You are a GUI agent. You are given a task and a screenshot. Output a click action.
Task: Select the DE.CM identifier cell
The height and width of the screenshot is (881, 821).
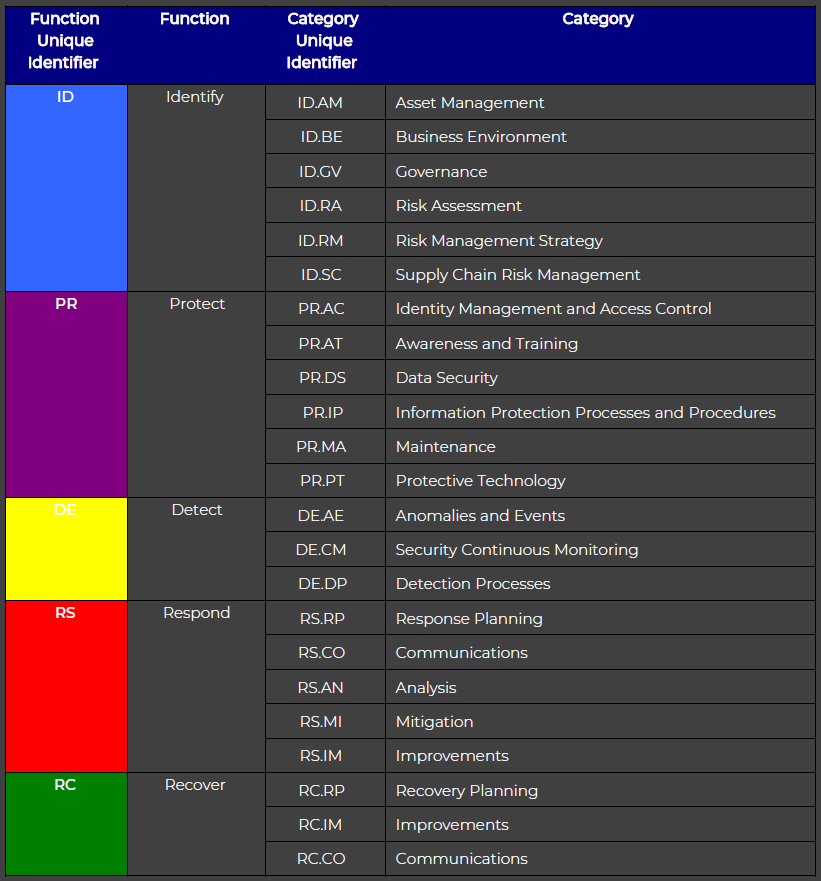click(x=325, y=550)
